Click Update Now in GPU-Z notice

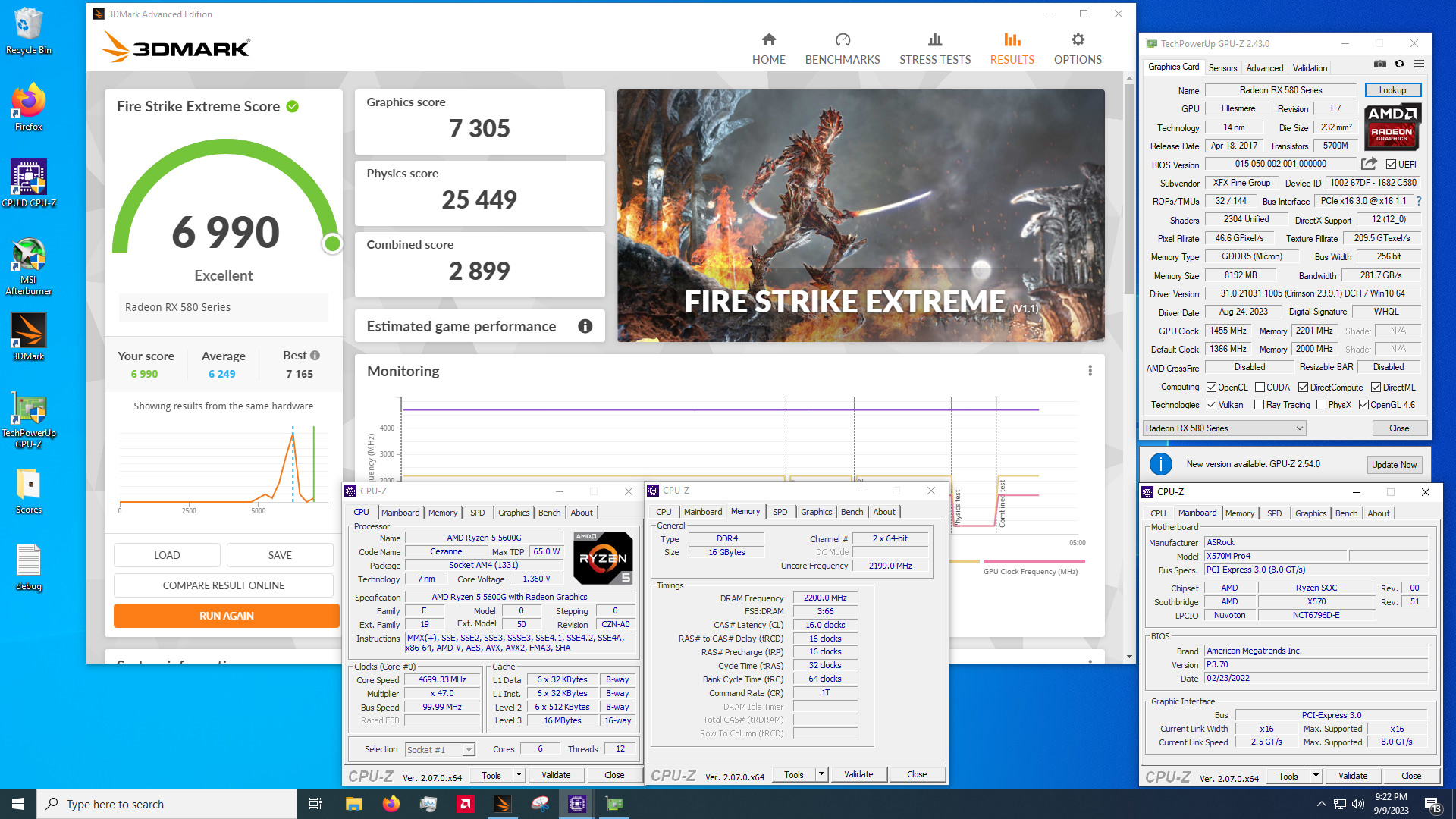point(1394,465)
